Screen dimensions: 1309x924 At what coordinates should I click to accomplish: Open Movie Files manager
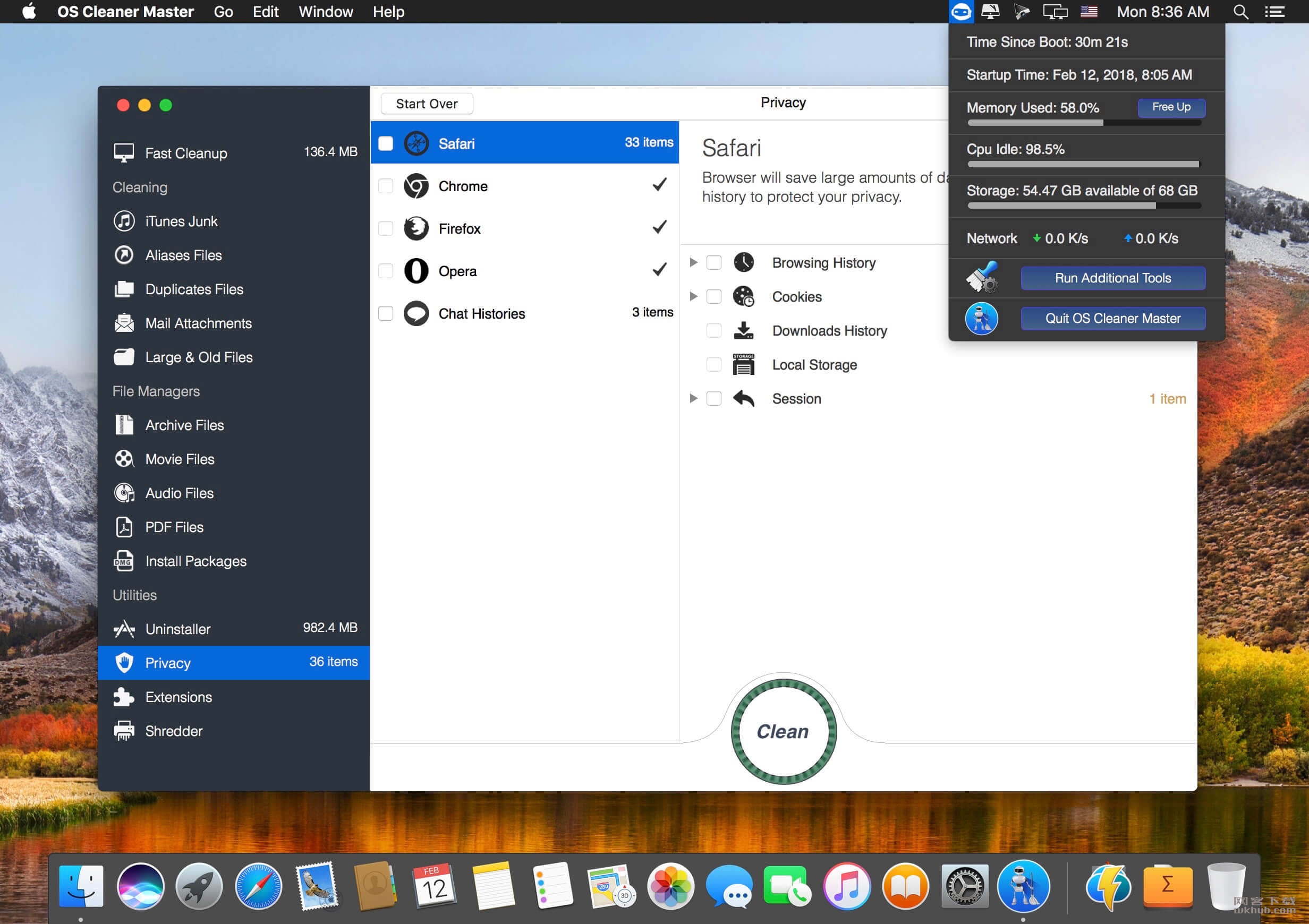(234, 459)
